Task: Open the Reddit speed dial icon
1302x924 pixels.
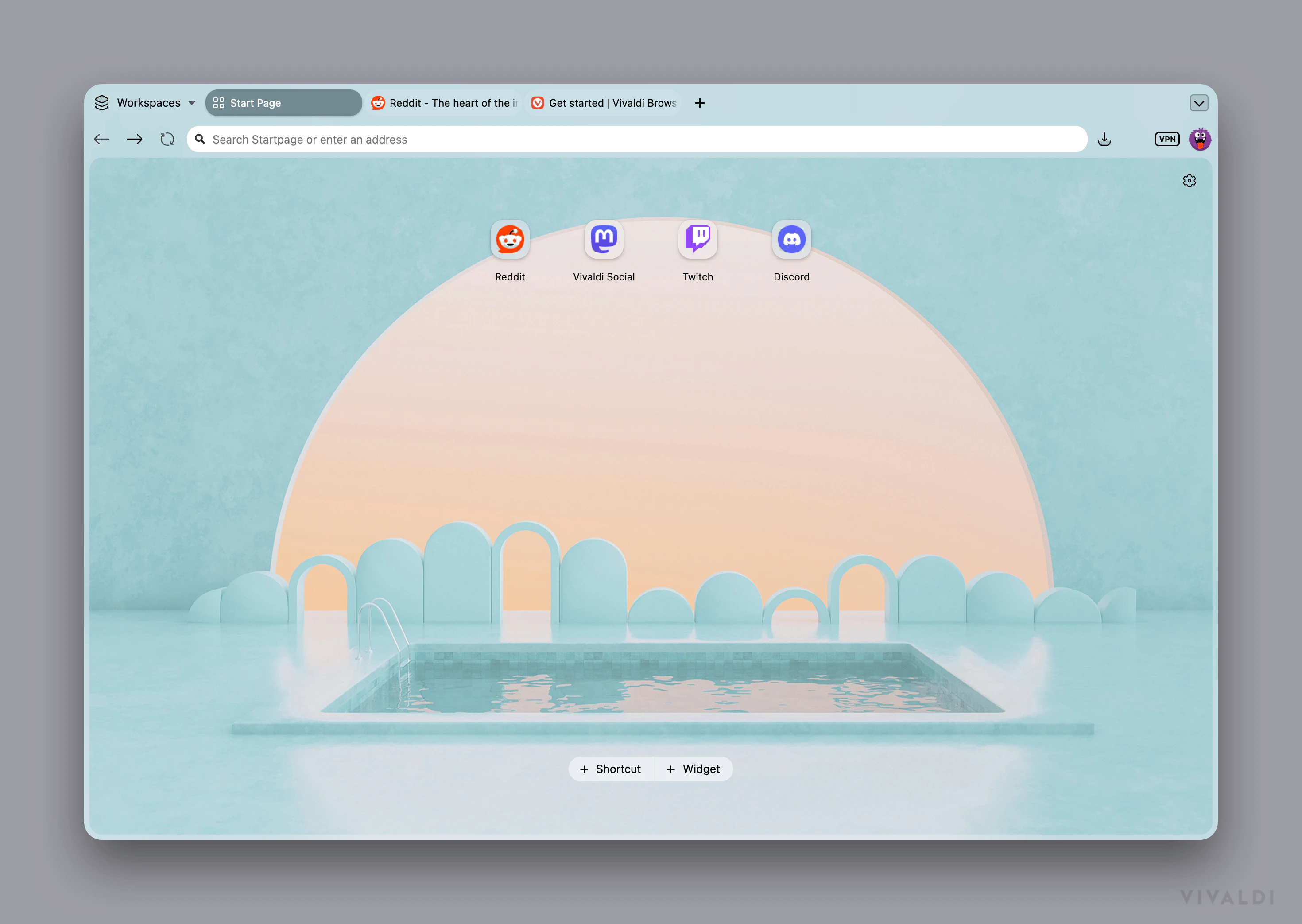Action: (510, 240)
